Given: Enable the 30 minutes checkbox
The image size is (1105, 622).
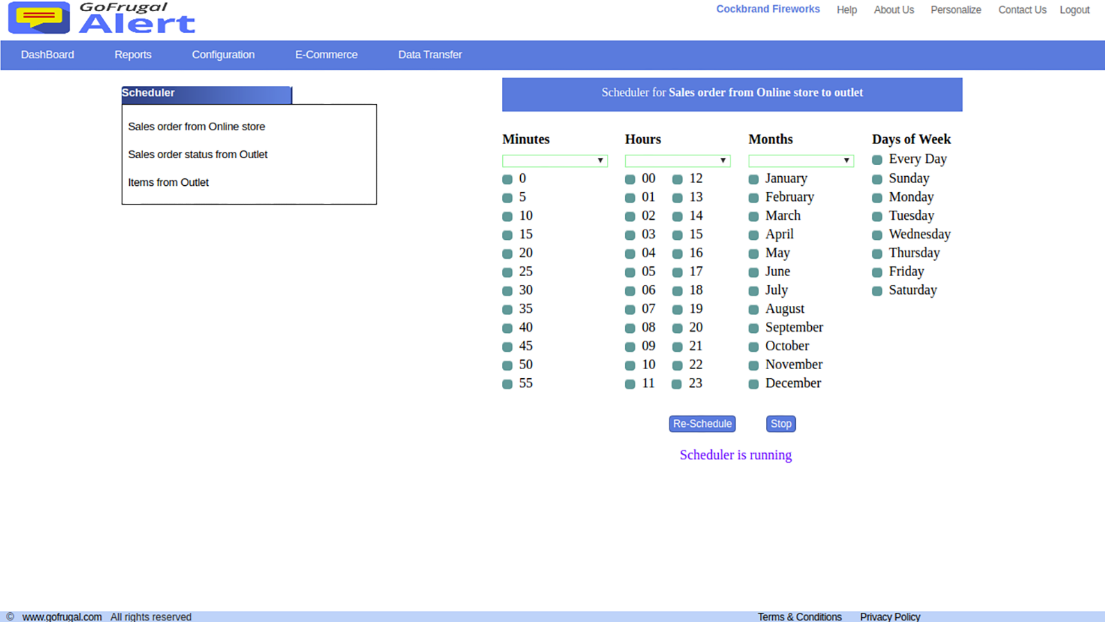Looking at the screenshot, I should coord(507,291).
